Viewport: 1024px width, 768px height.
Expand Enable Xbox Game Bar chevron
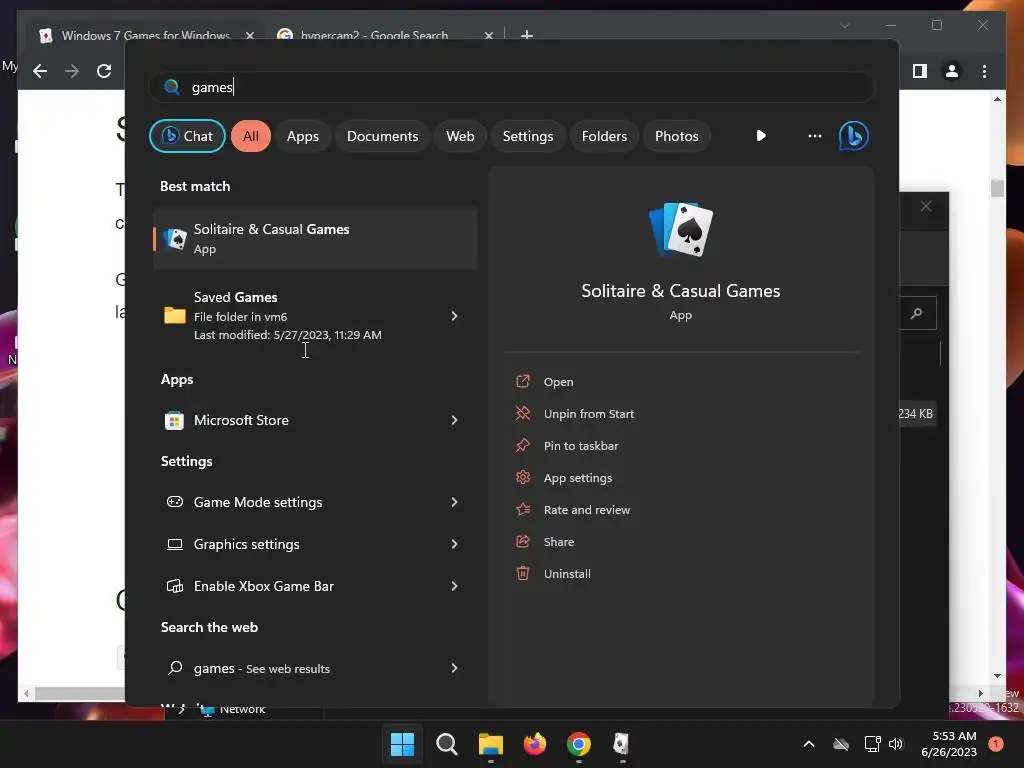coord(455,586)
